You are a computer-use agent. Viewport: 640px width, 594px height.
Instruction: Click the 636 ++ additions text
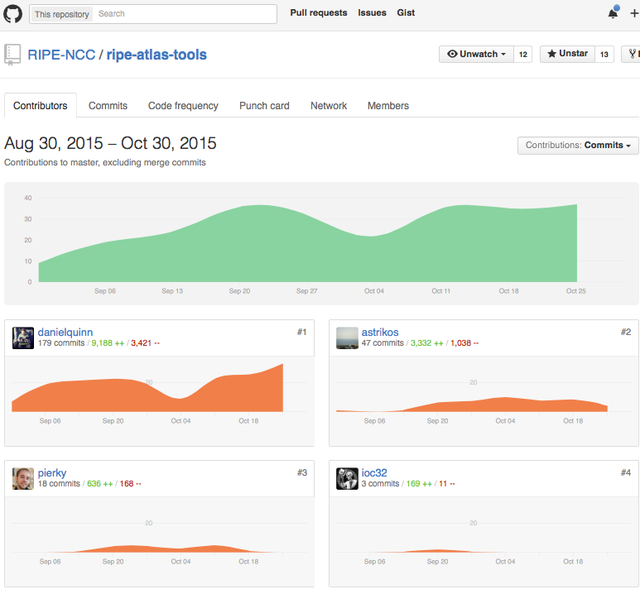click(x=100, y=484)
